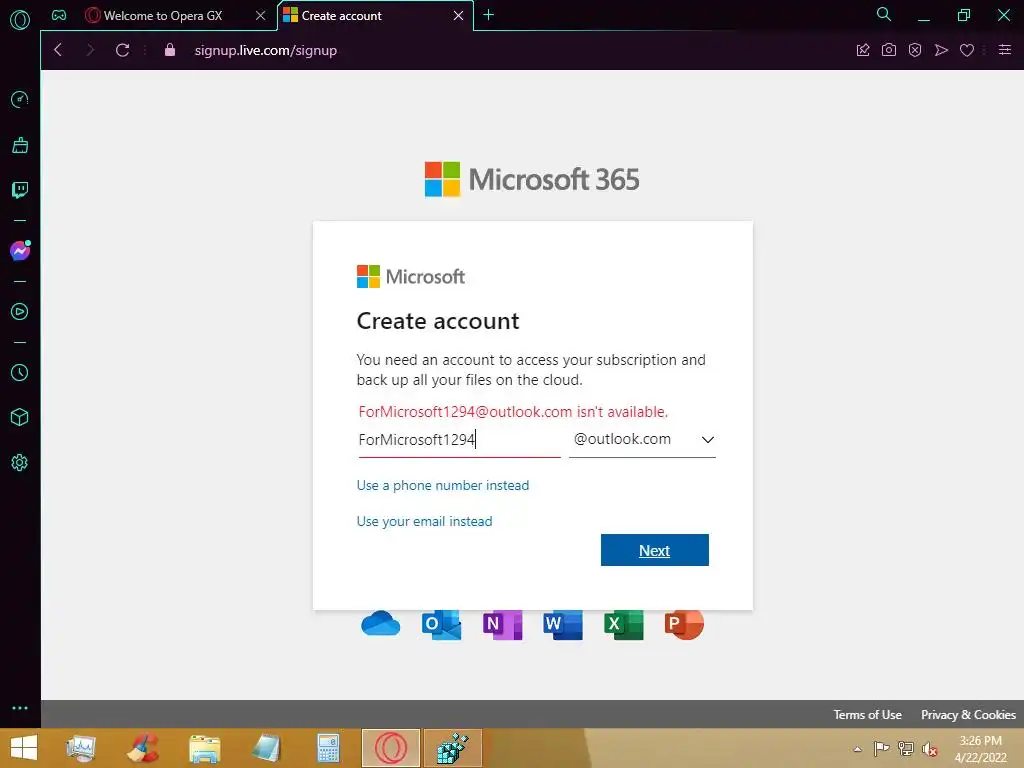
Task: Open GX Corner gamepad icon
Action: click(59, 15)
